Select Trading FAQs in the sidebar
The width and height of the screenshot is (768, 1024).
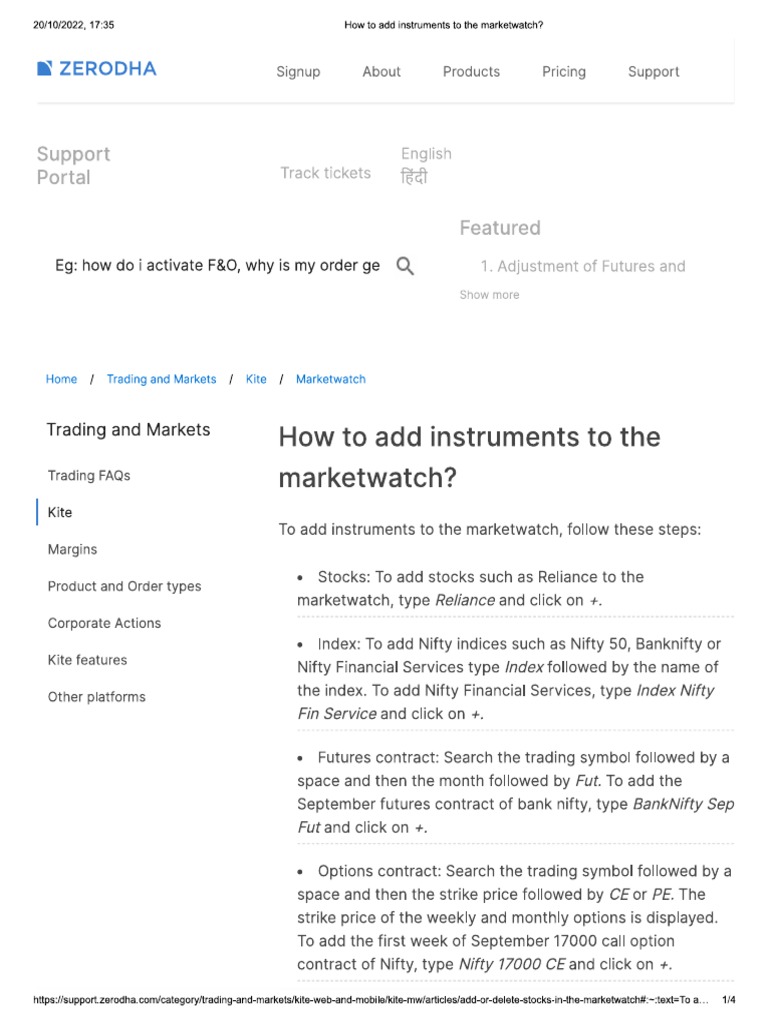89,476
